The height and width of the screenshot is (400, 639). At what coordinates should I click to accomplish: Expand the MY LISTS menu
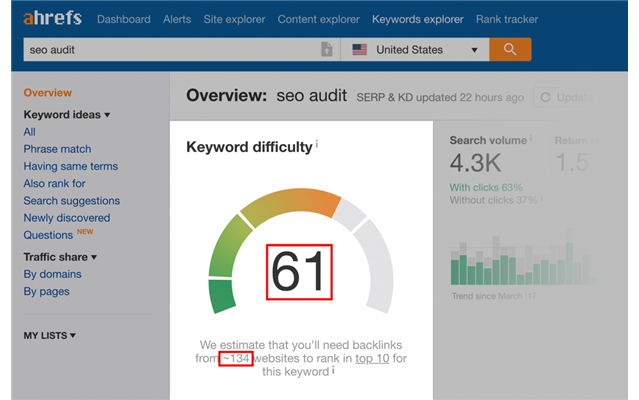point(50,336)
